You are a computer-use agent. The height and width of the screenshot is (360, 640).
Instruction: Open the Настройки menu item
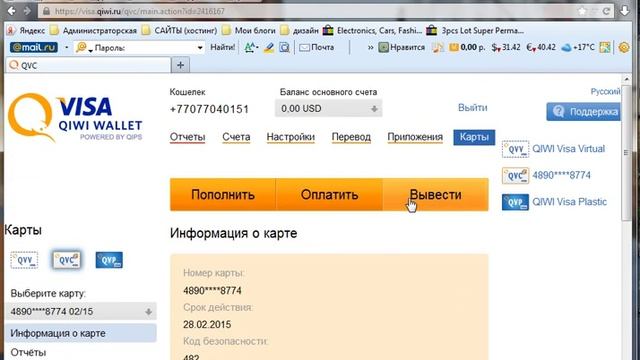pos(291,137)
